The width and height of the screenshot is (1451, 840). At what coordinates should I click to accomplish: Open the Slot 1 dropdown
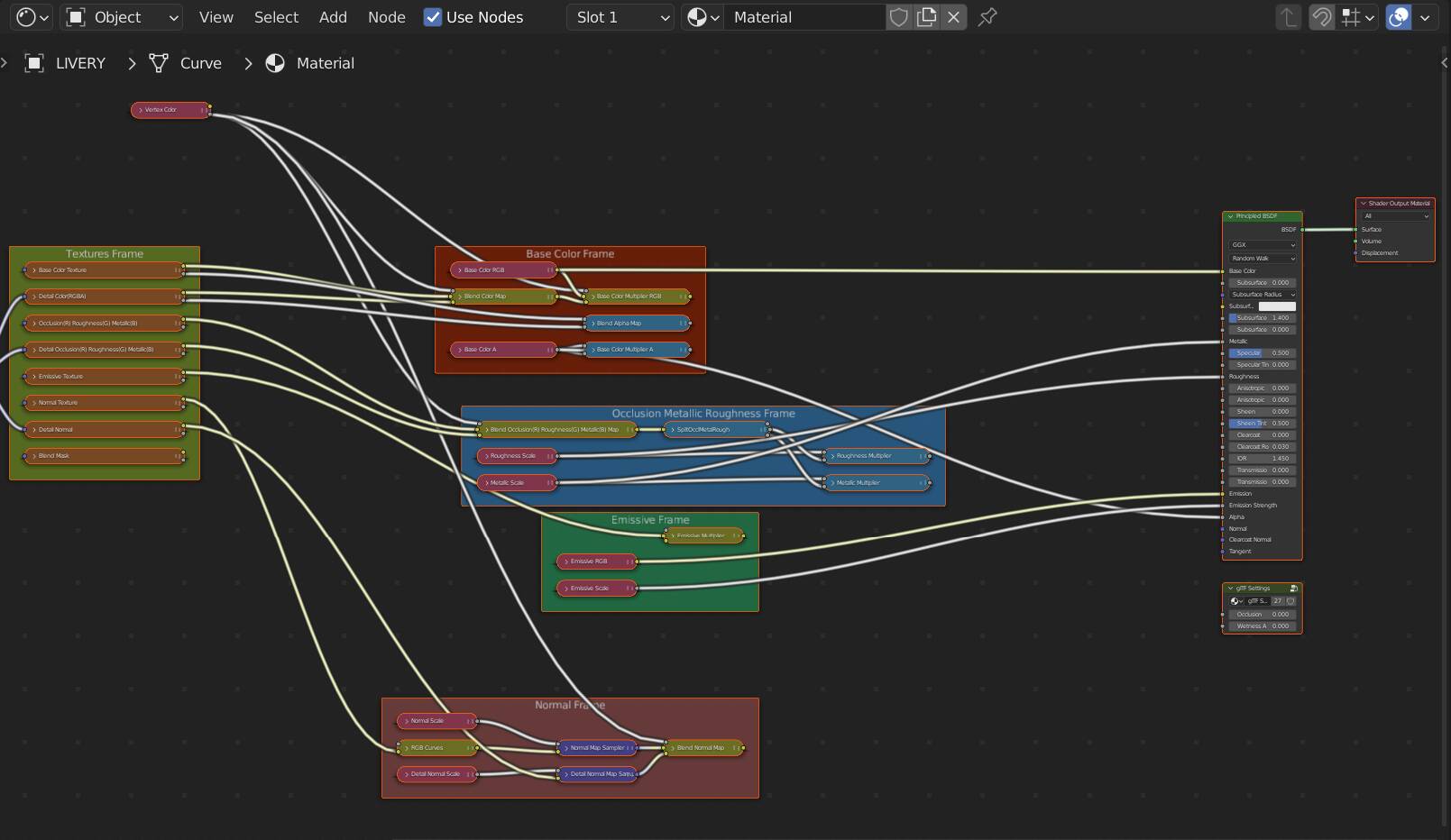click(620, 17)
